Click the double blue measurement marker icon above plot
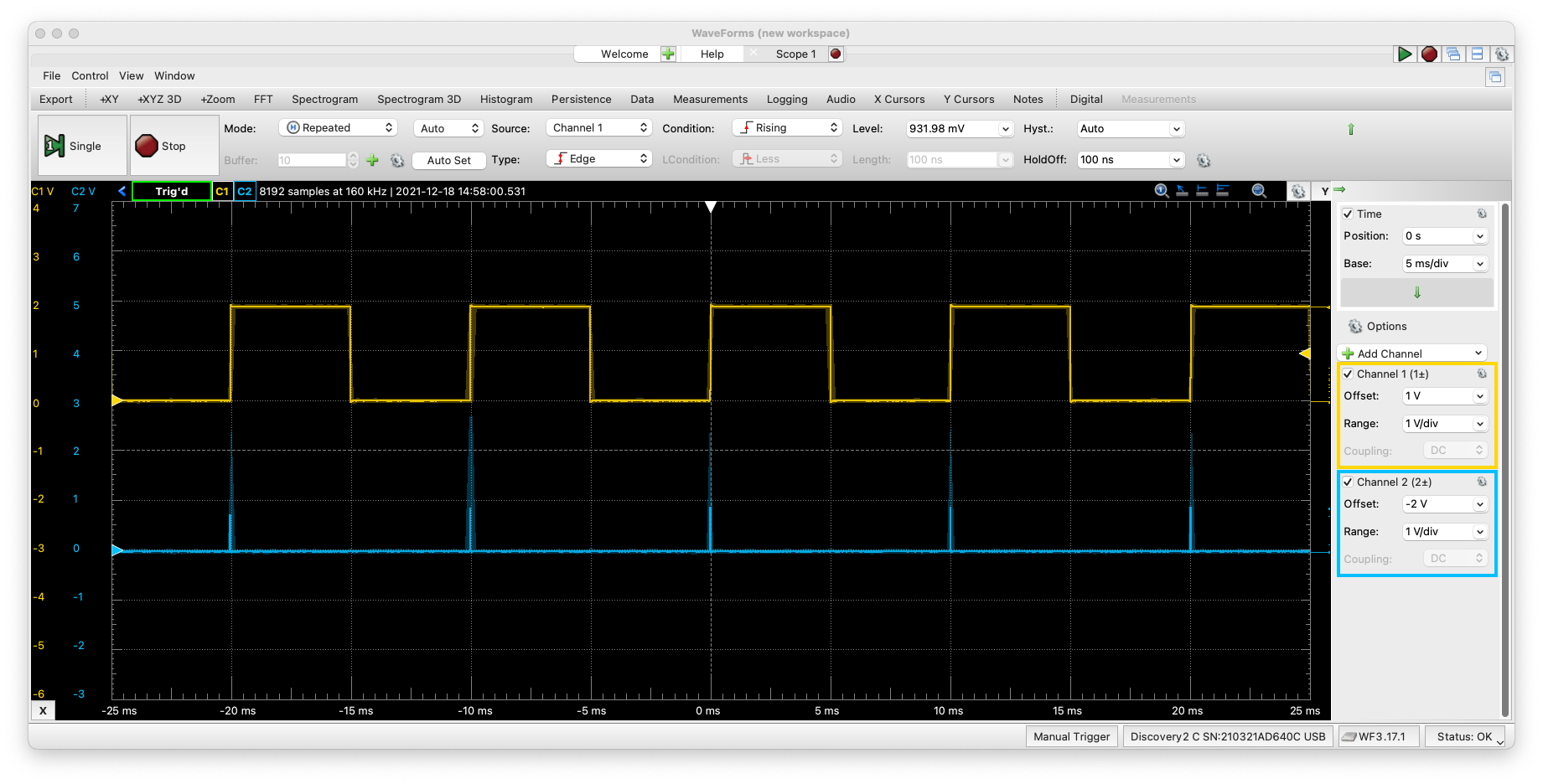 [1223, 191]
